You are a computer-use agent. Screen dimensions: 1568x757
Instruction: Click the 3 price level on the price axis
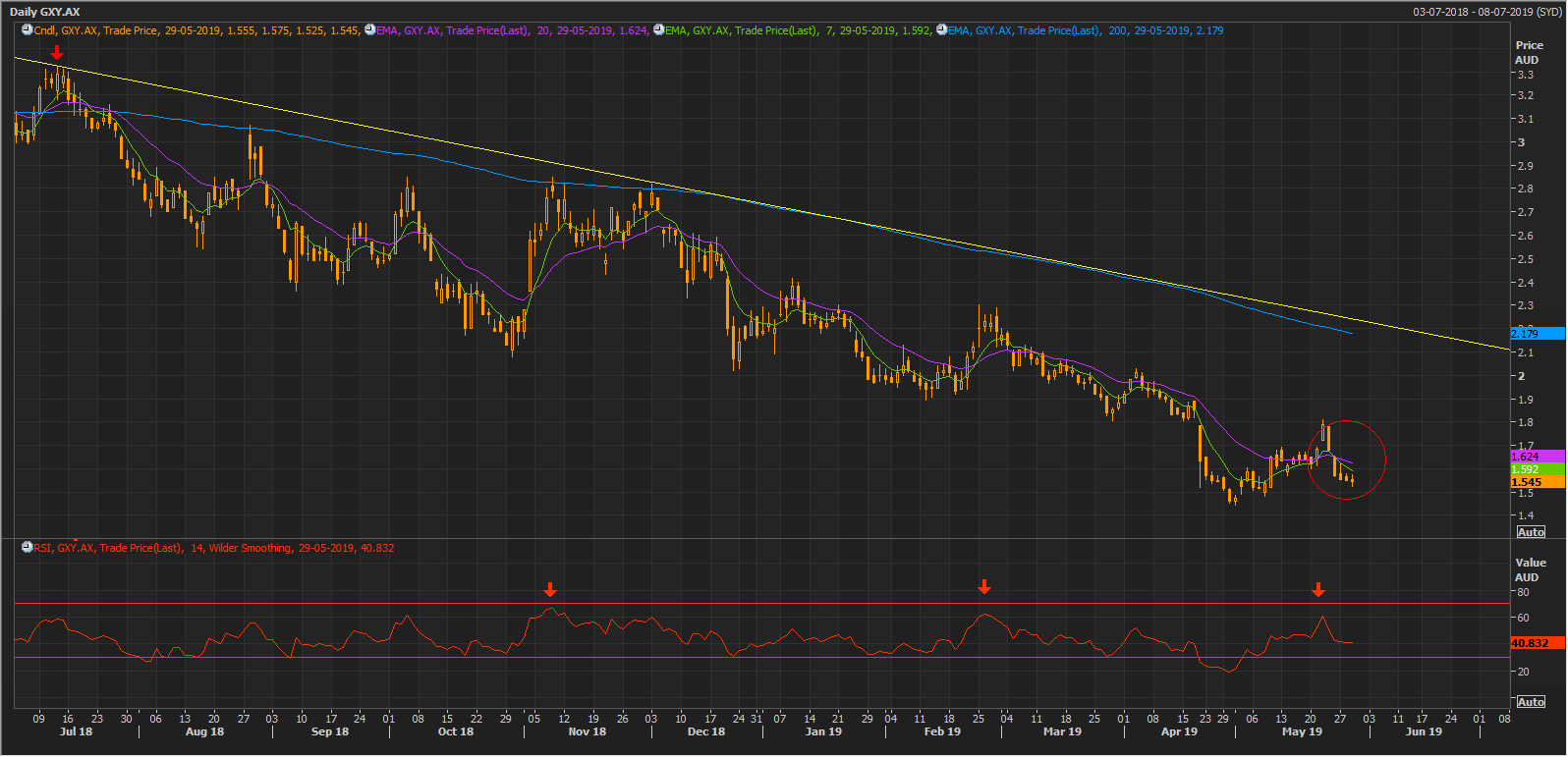point(1522,142)
